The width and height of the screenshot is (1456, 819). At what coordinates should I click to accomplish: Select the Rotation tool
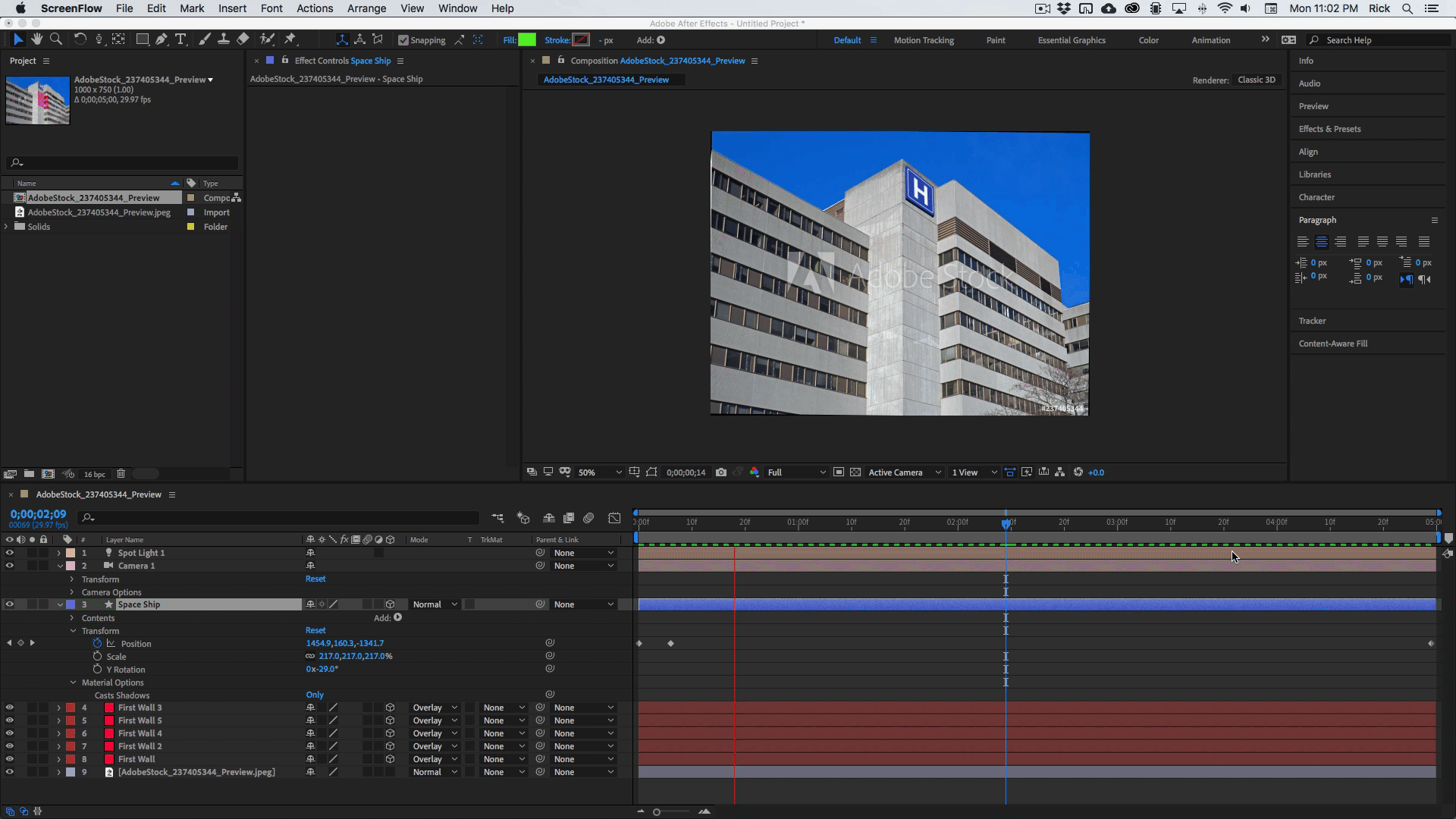tap(80, 39)
